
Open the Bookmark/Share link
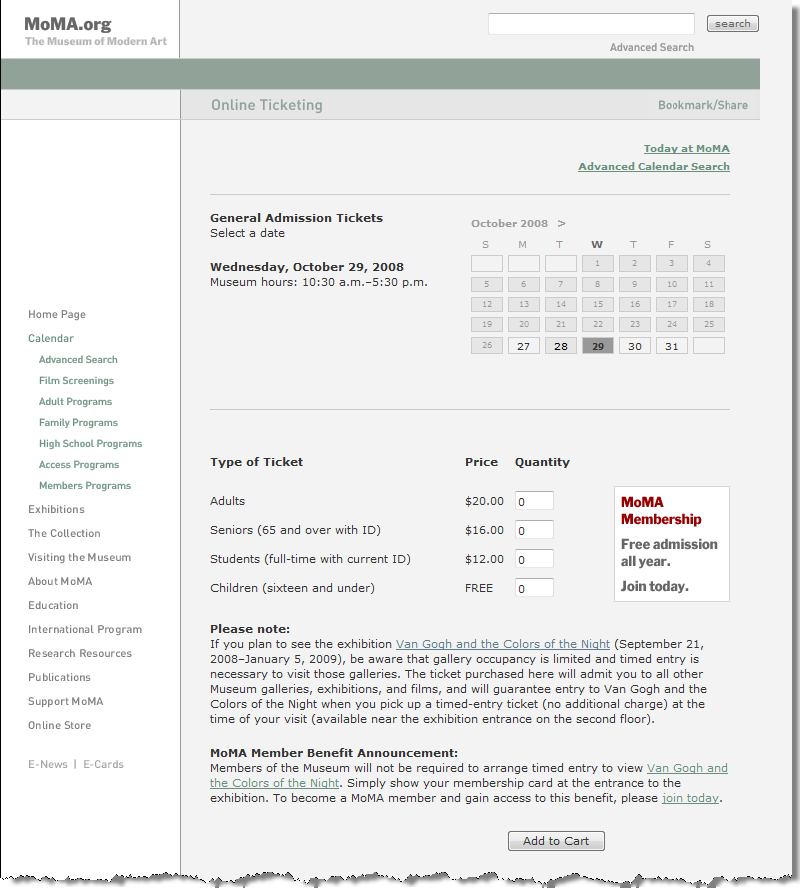click(x=703, y=105)
